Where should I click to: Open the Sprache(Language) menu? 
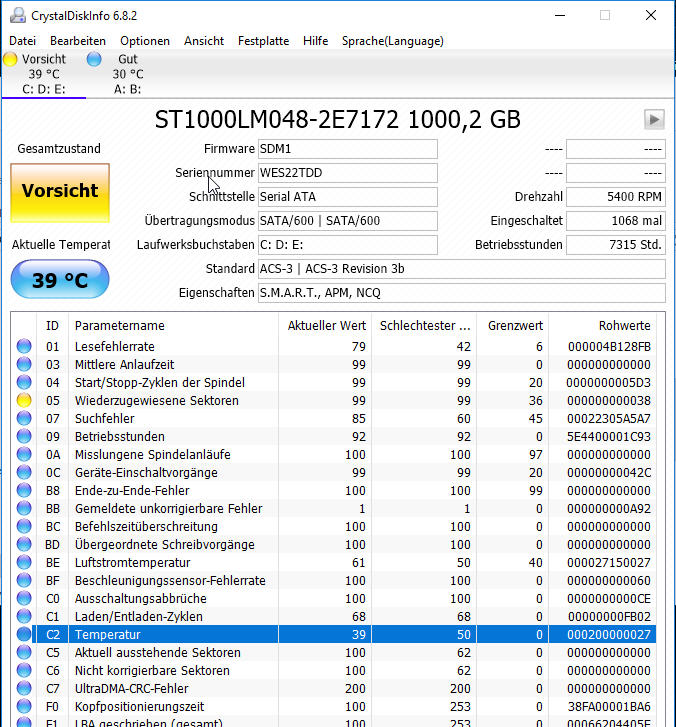click(x=392, y=41)
